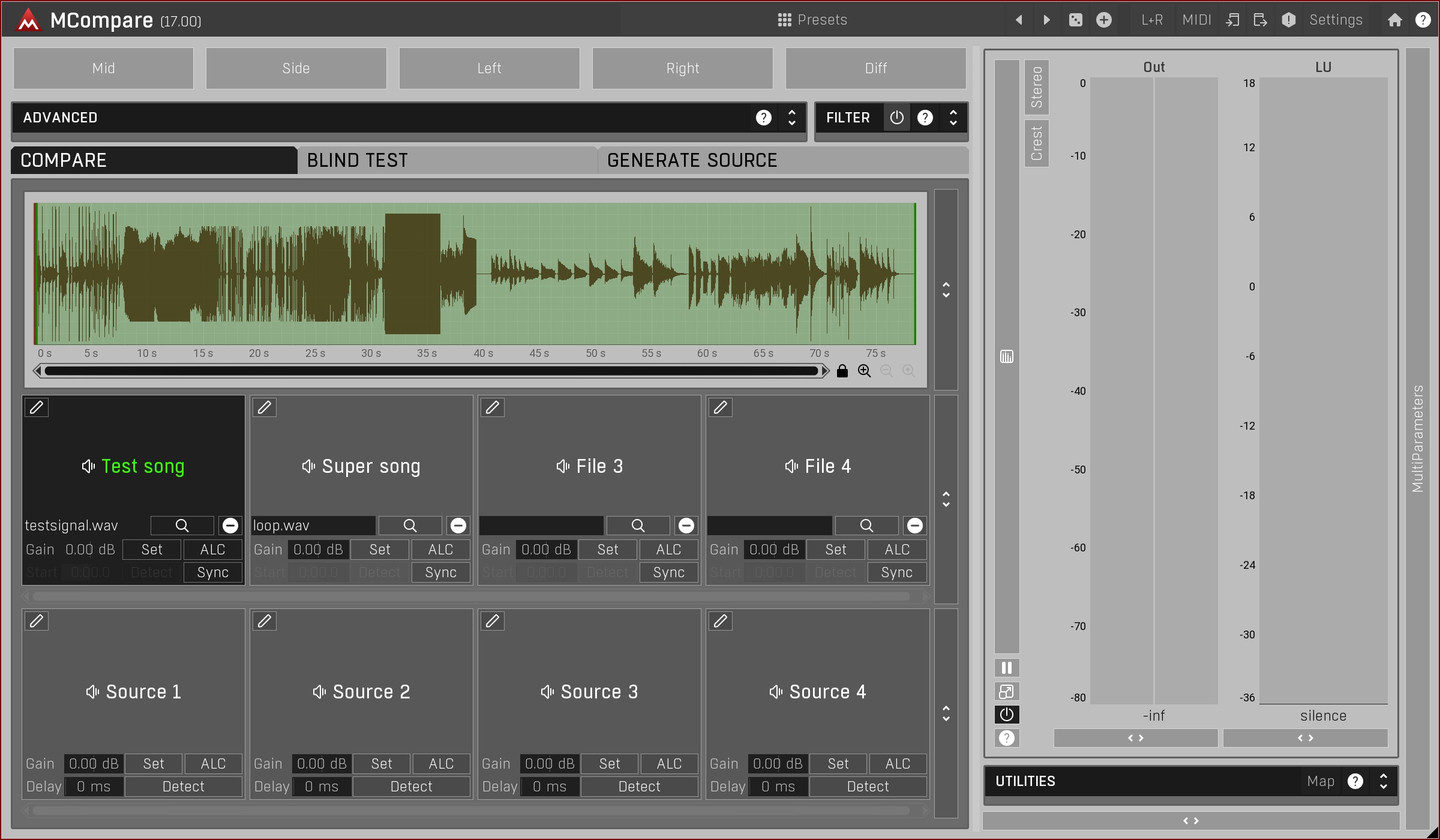
Task: Pause the meters with pause icon
Action: [x=1007, y=668]
